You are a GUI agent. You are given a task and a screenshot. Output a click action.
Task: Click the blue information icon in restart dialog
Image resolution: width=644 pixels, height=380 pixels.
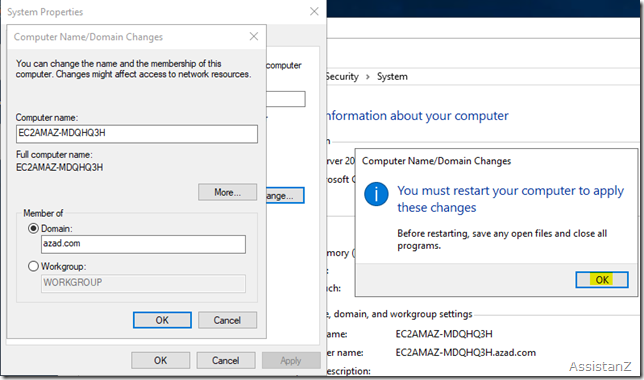coord(376,194)
